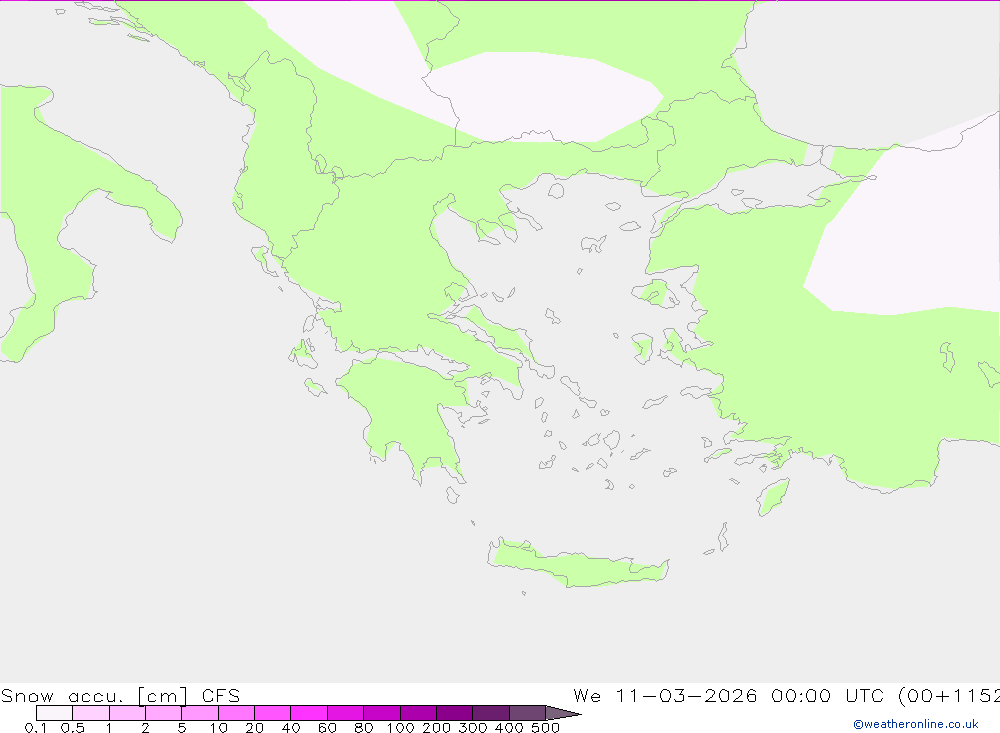Select the 5–10 cm legend swatch
The width and height of the screenshot is (1000, 733).
click(x=200, y=713)
